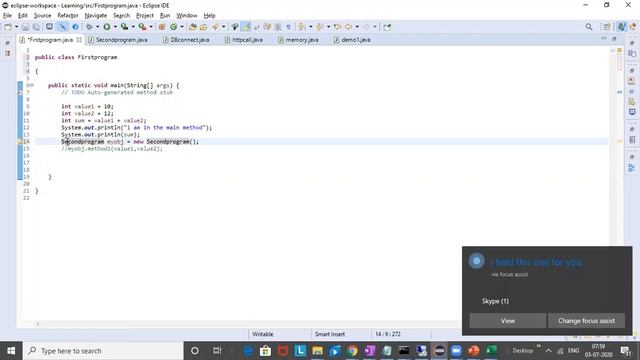Click the green Run button icon

[107, 27]
